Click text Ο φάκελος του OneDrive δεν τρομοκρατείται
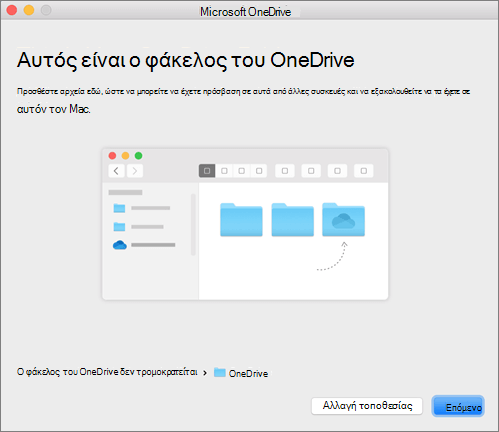Image resolution: width=499 pixels, height=432 pixels. point(107,372)
